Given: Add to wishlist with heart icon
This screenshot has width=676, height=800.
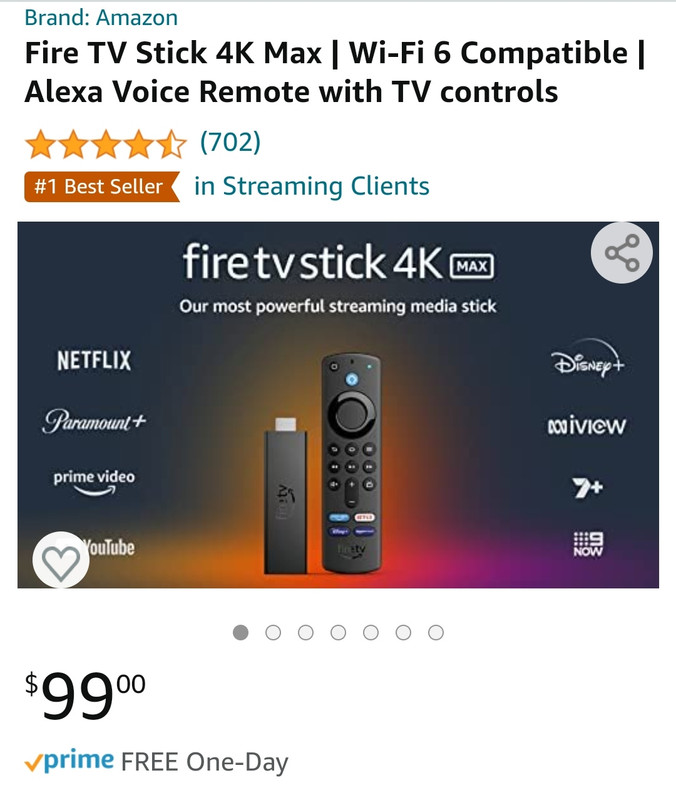Looking at the screenshot, I should point(61,560).
